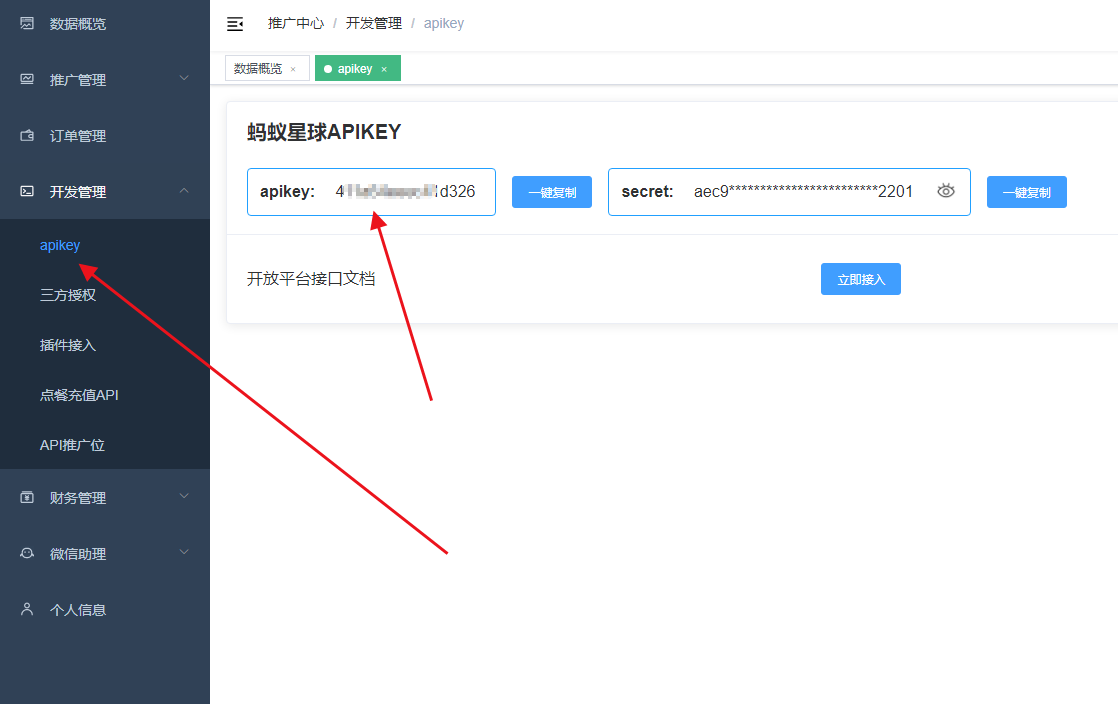
Task: Click the 订单管理 wallet icon
Action: click(27, 136)
